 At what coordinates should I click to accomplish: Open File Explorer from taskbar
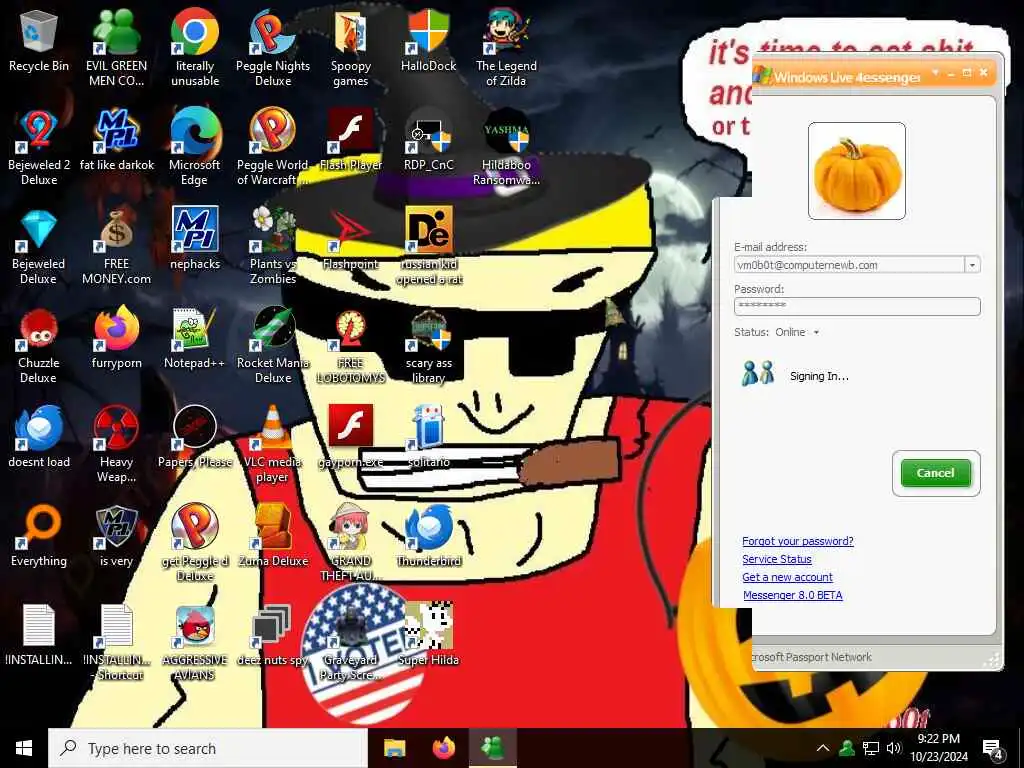click(x=394, y=748)
